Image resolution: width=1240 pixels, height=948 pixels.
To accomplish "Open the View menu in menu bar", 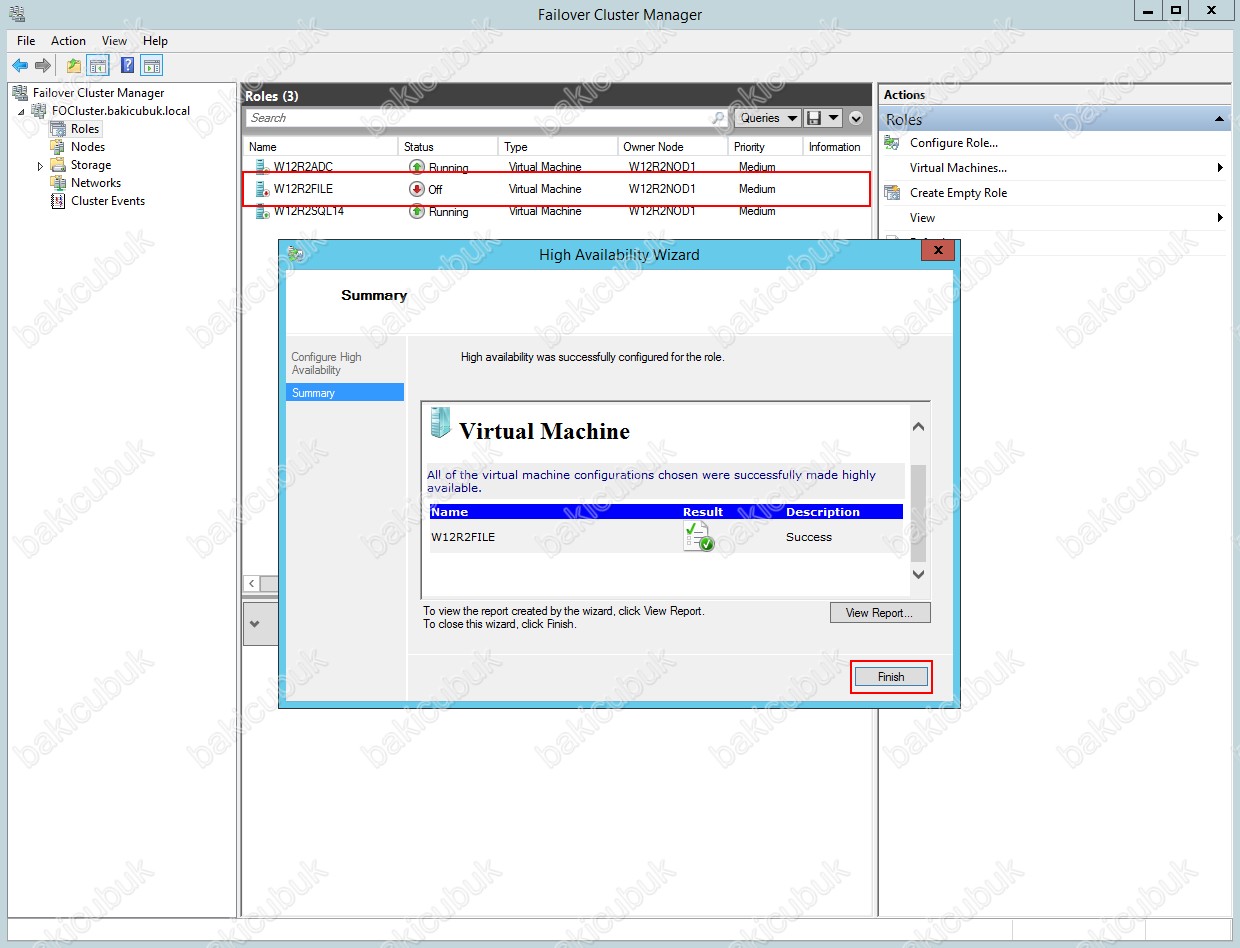I will [114, 41].
